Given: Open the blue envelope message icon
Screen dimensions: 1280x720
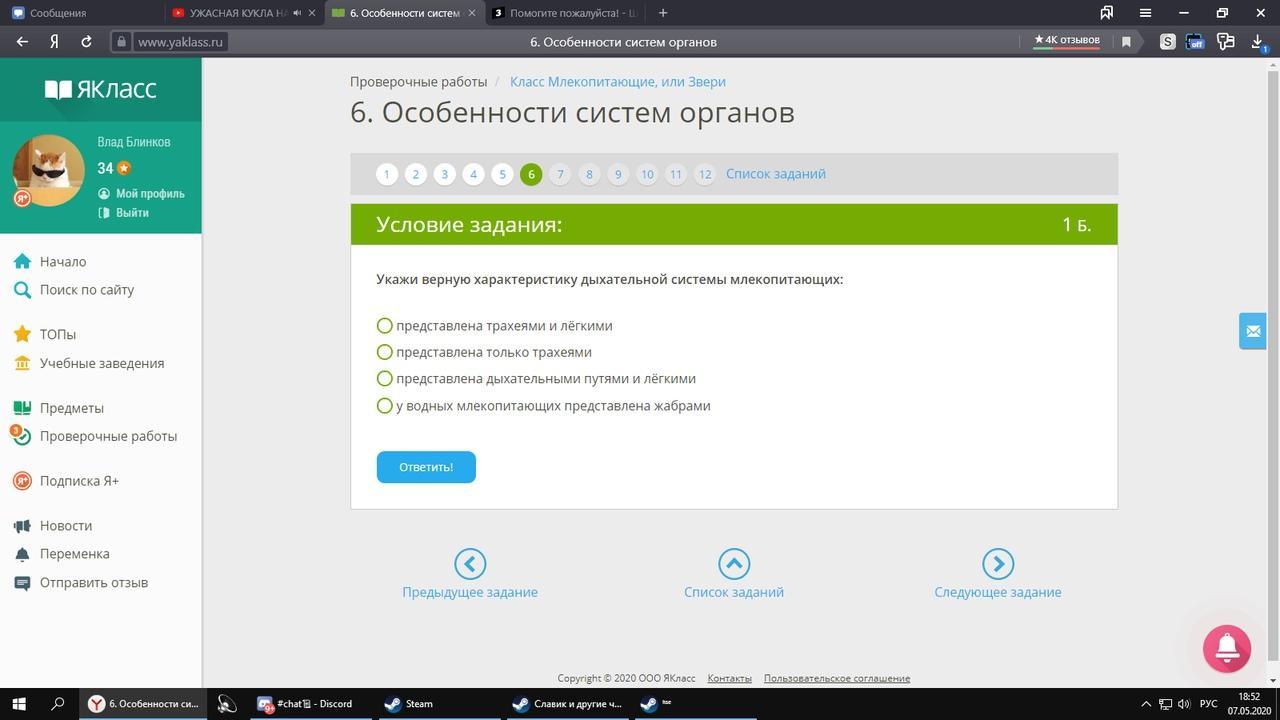Looking at the screenshot, I should (1253, 331).
